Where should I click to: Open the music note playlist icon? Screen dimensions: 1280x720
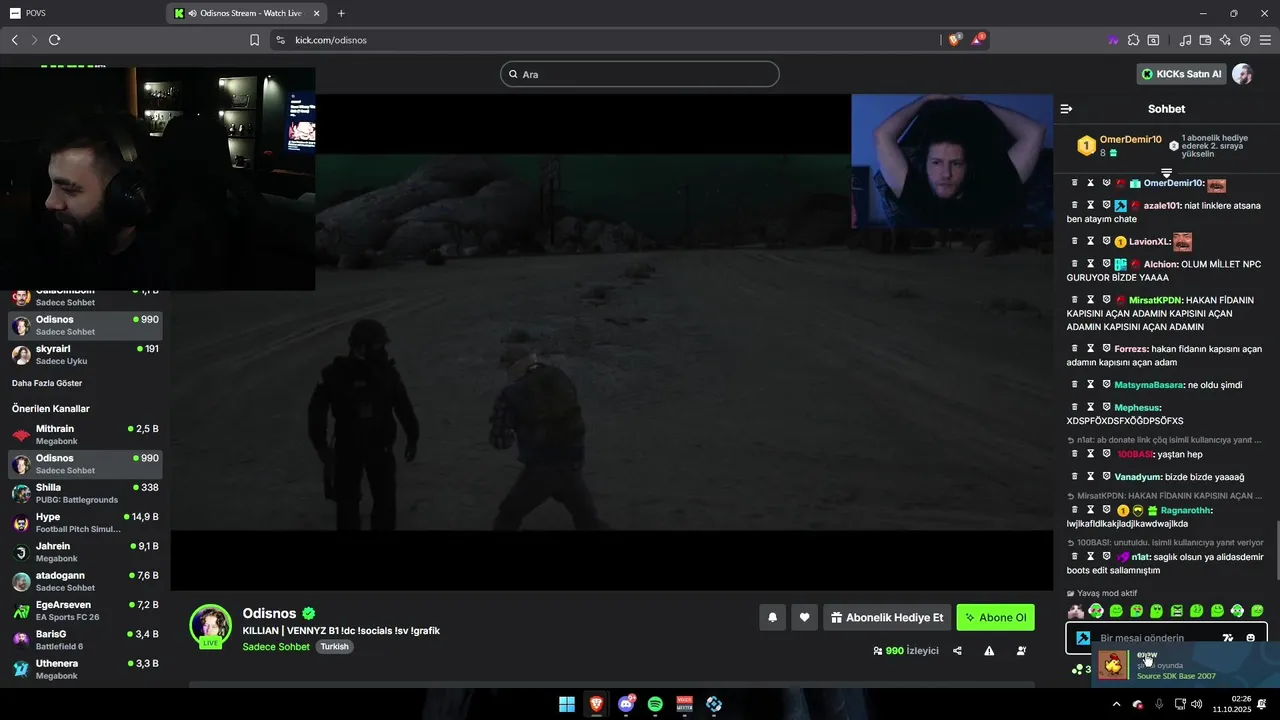[x=1185, y=40]
